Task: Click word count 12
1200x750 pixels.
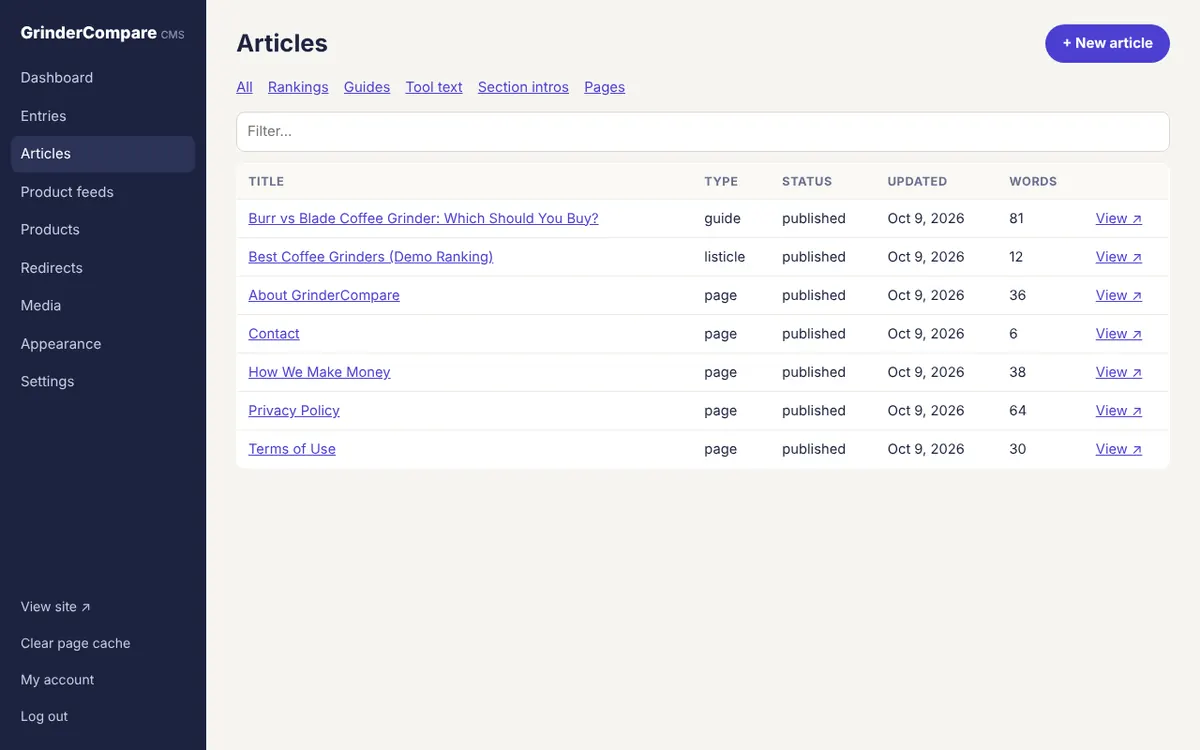Action: point(1016,257)
